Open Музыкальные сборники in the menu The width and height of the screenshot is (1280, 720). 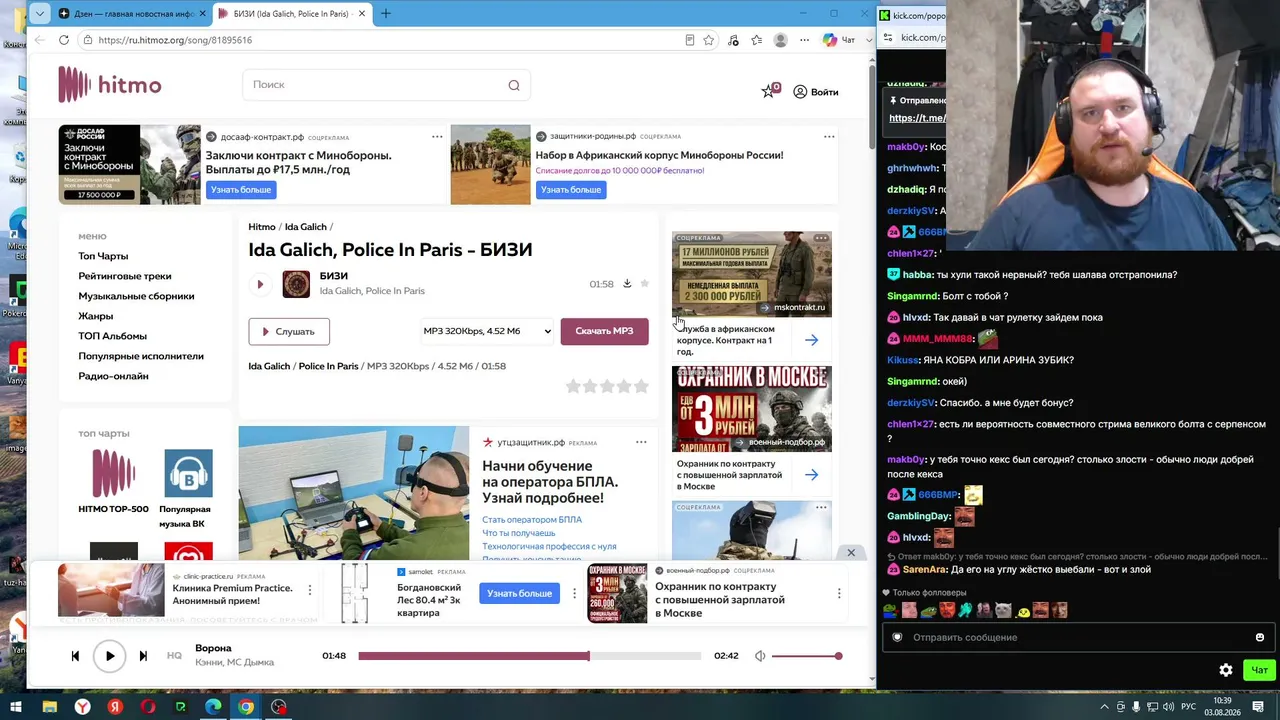136,296
